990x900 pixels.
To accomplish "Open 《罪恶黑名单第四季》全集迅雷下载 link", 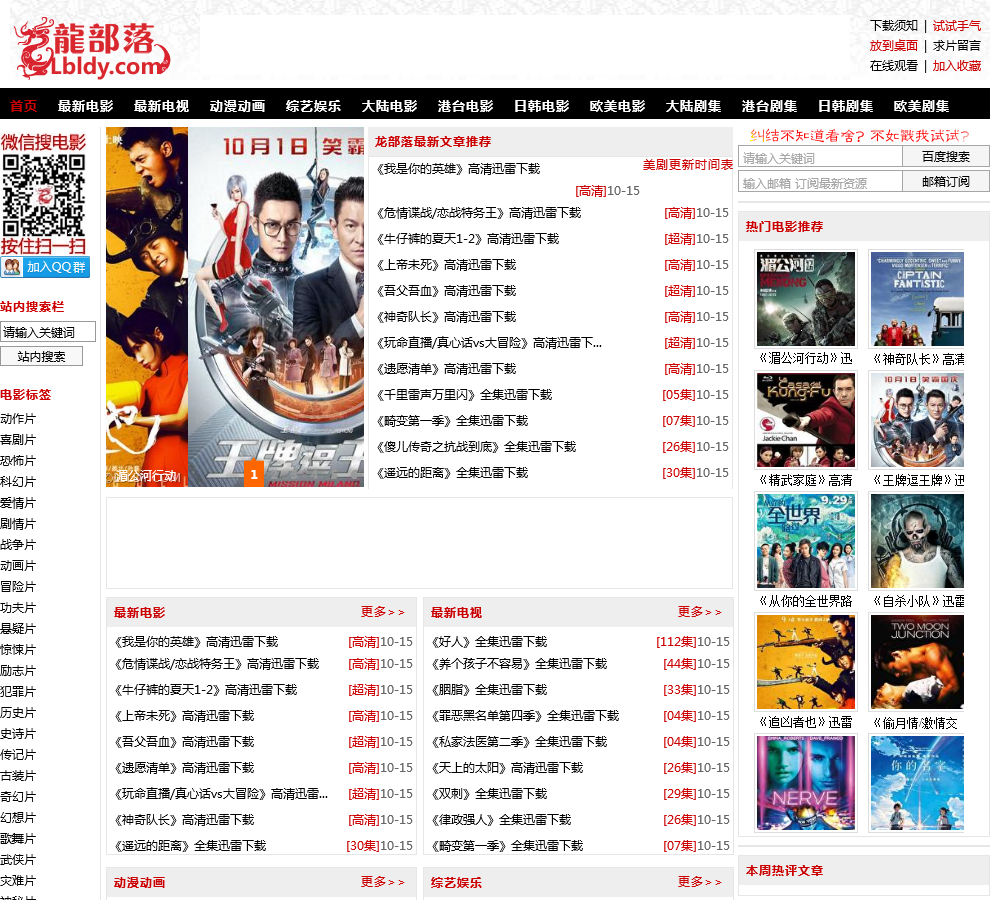I will pyautogui.click(x=525, y=716).
